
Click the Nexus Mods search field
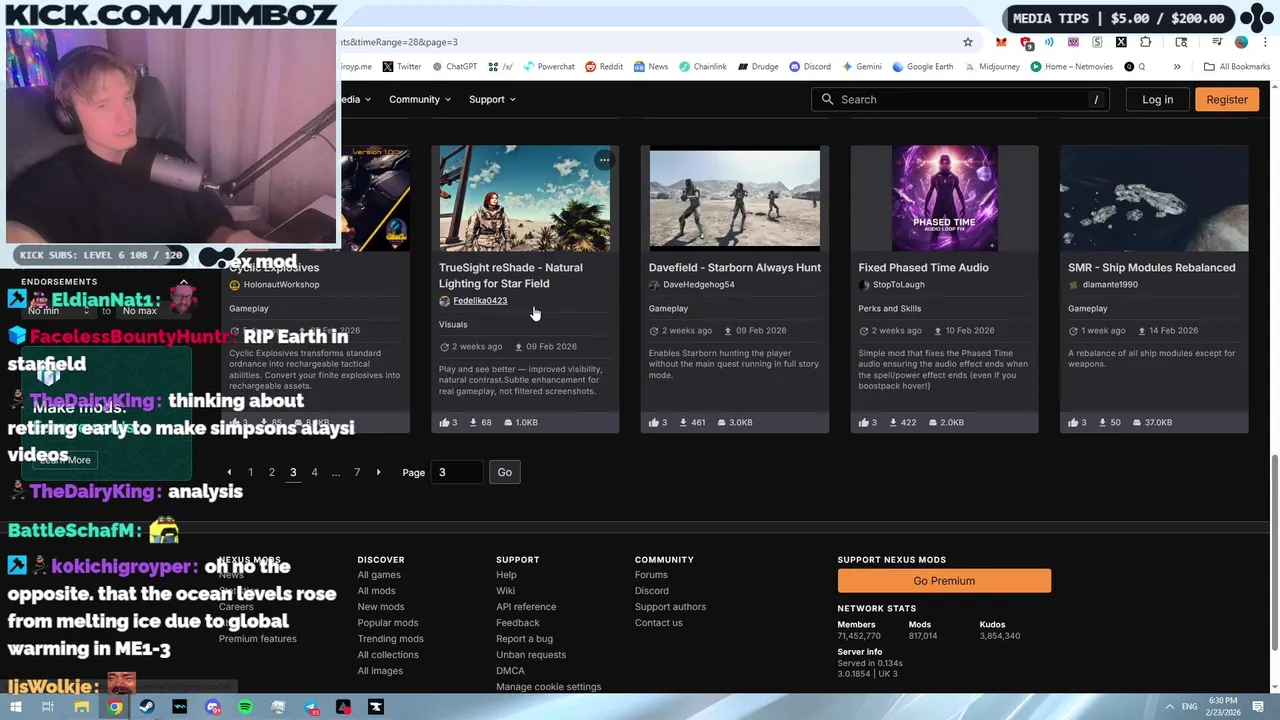point(961,99)
